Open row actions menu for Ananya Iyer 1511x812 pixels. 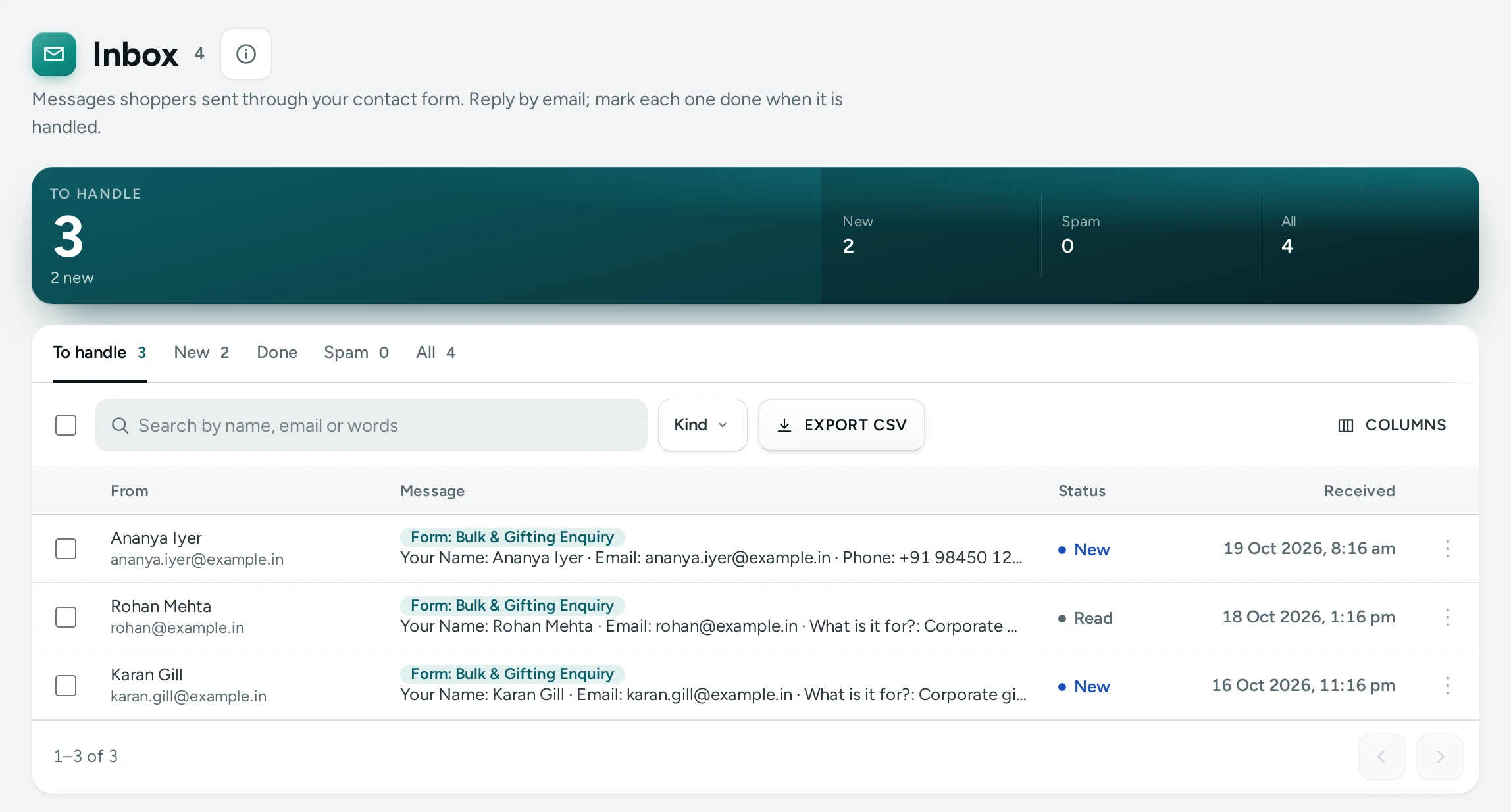pos(1447,549)
